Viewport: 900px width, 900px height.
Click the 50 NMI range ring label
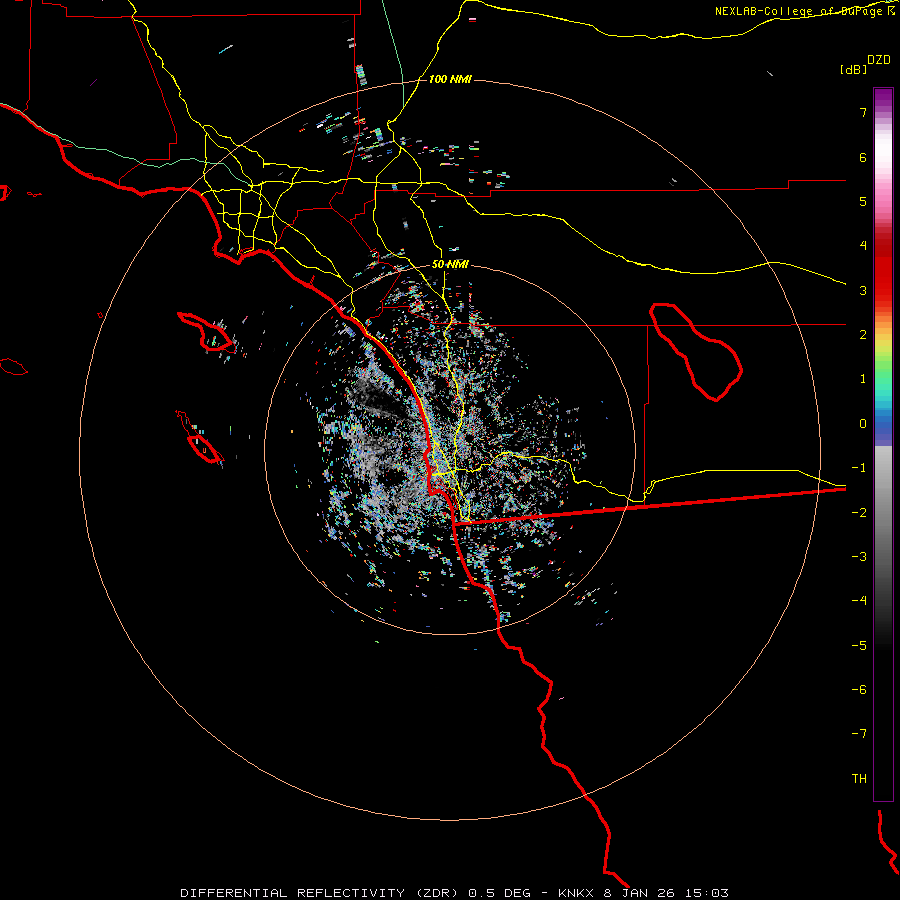tap(450, 264)
